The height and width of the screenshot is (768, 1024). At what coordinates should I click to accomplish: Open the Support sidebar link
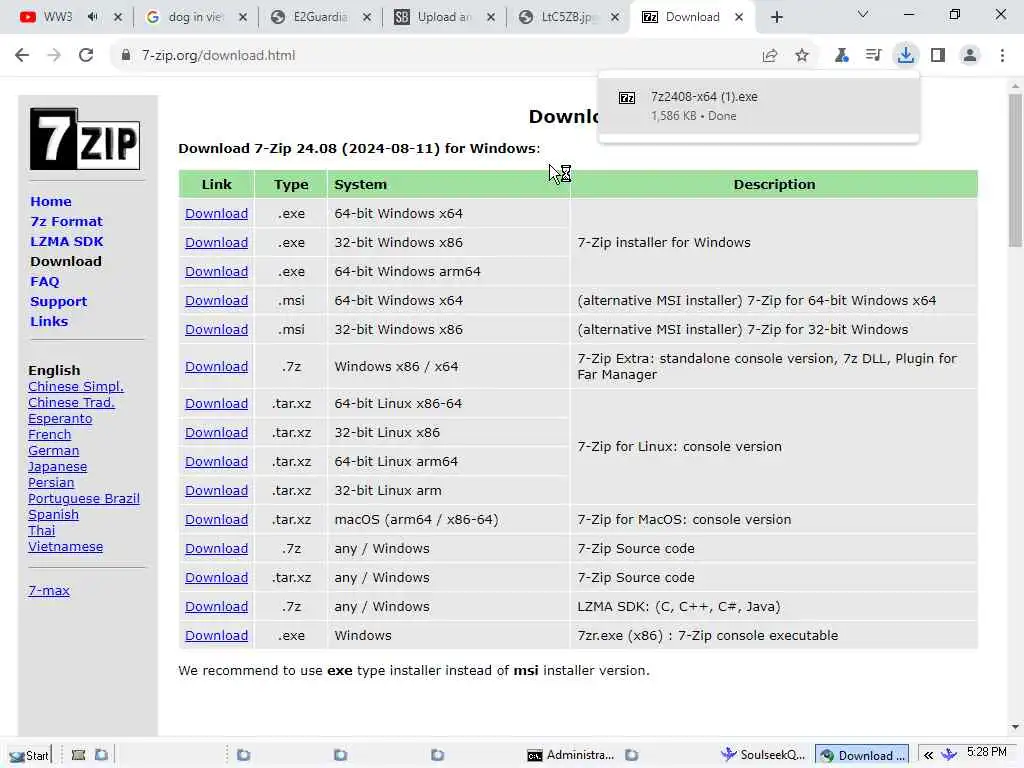coord(58,302)
